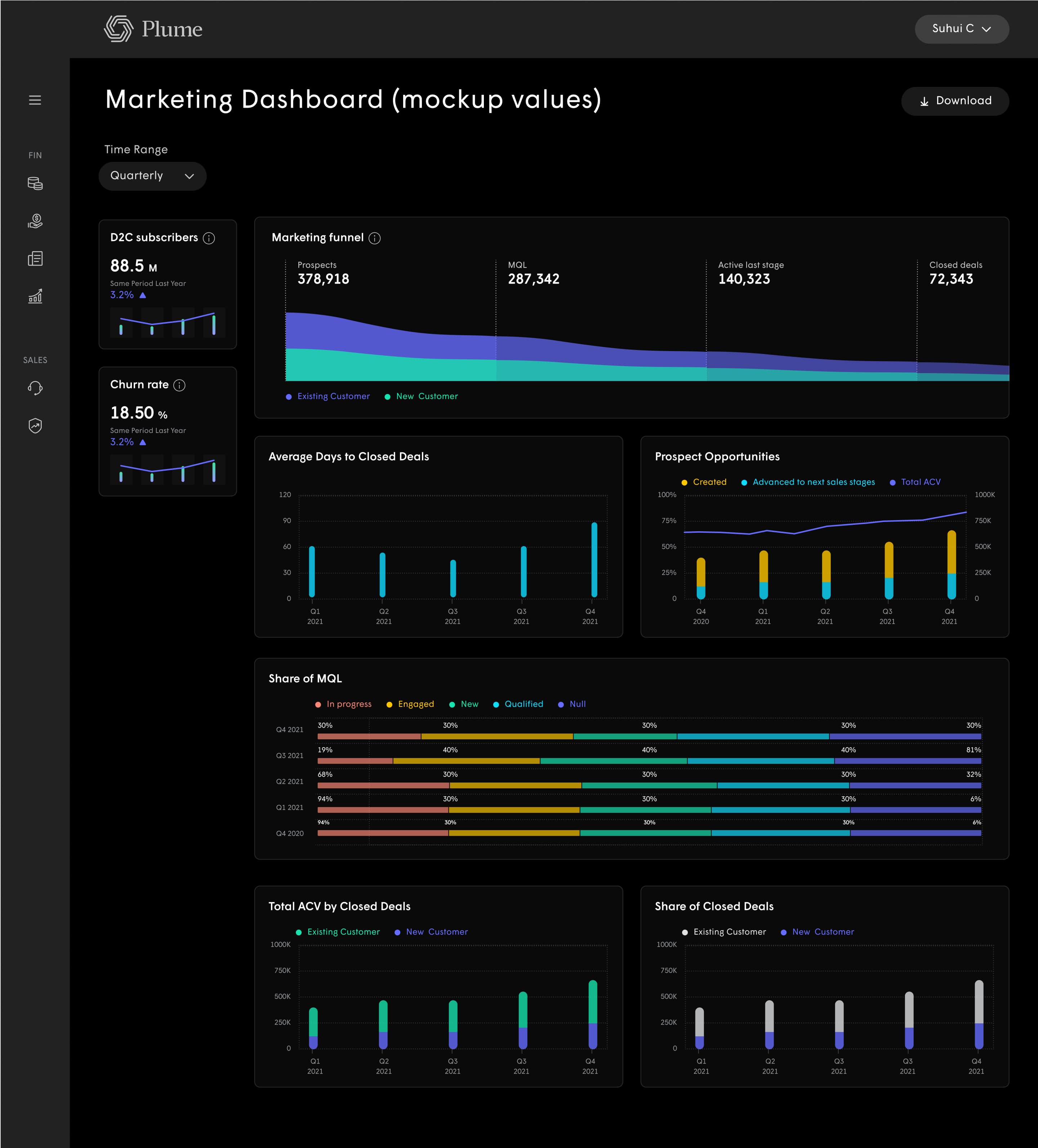
Task: Click the Prospect Opportunities heading
Action: 717,457
